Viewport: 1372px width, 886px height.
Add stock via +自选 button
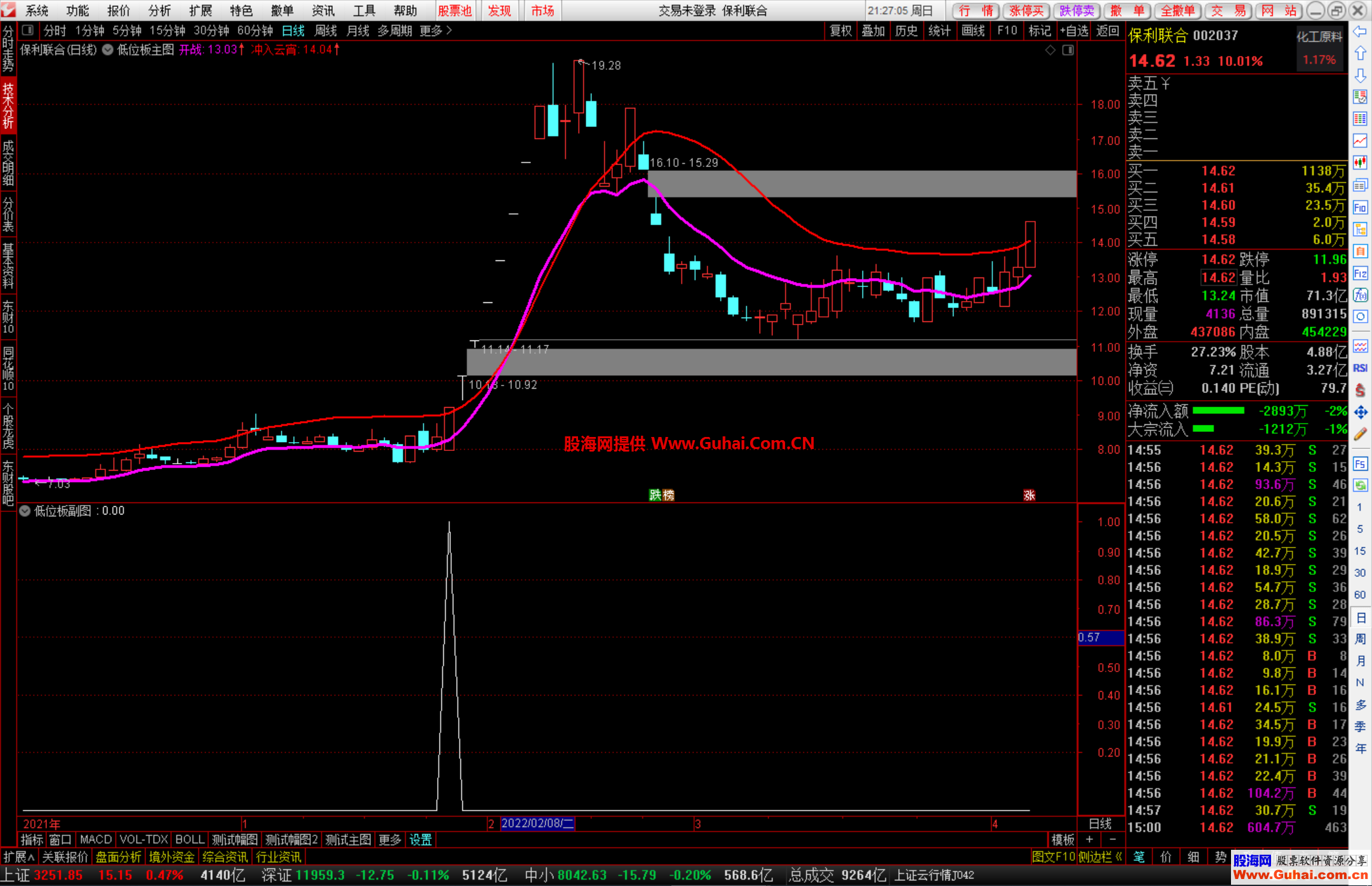tap(1074, 30)
